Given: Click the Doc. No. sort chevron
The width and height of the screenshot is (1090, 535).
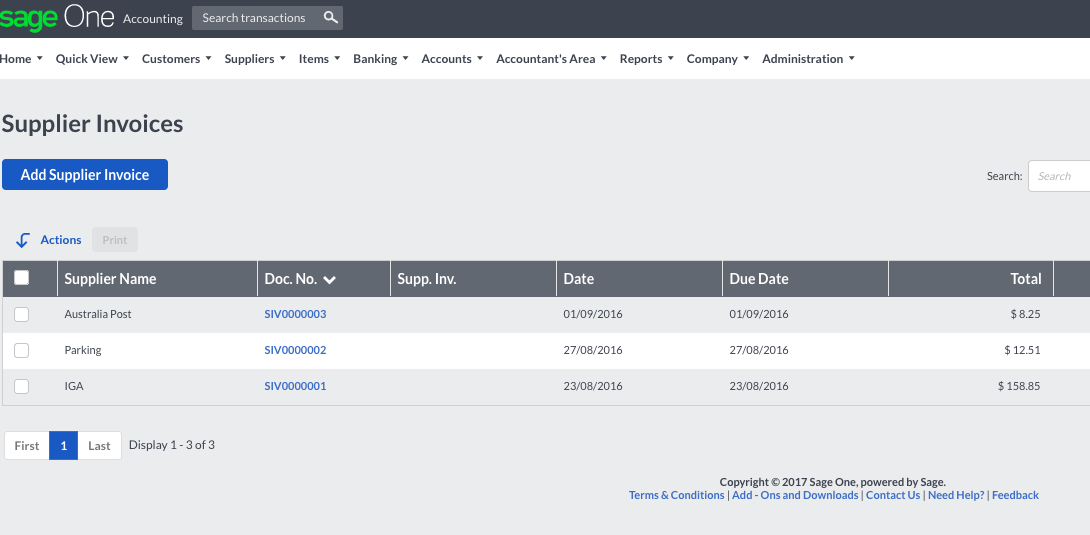Looking at the screenshot, I should [330, 279].
